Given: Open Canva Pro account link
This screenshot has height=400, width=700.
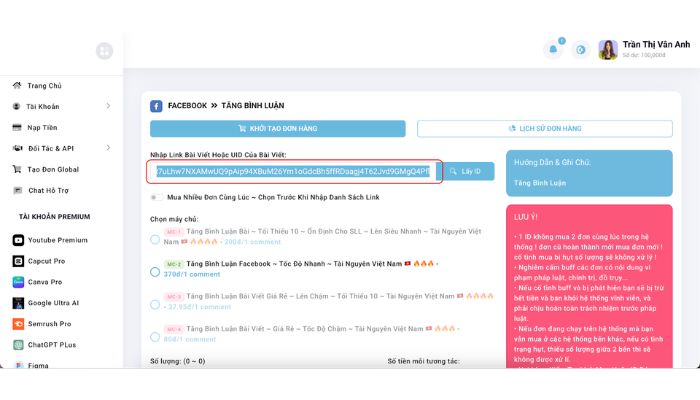Looking at the screenshot, I should pyautogui.click(x=45, y=282).
